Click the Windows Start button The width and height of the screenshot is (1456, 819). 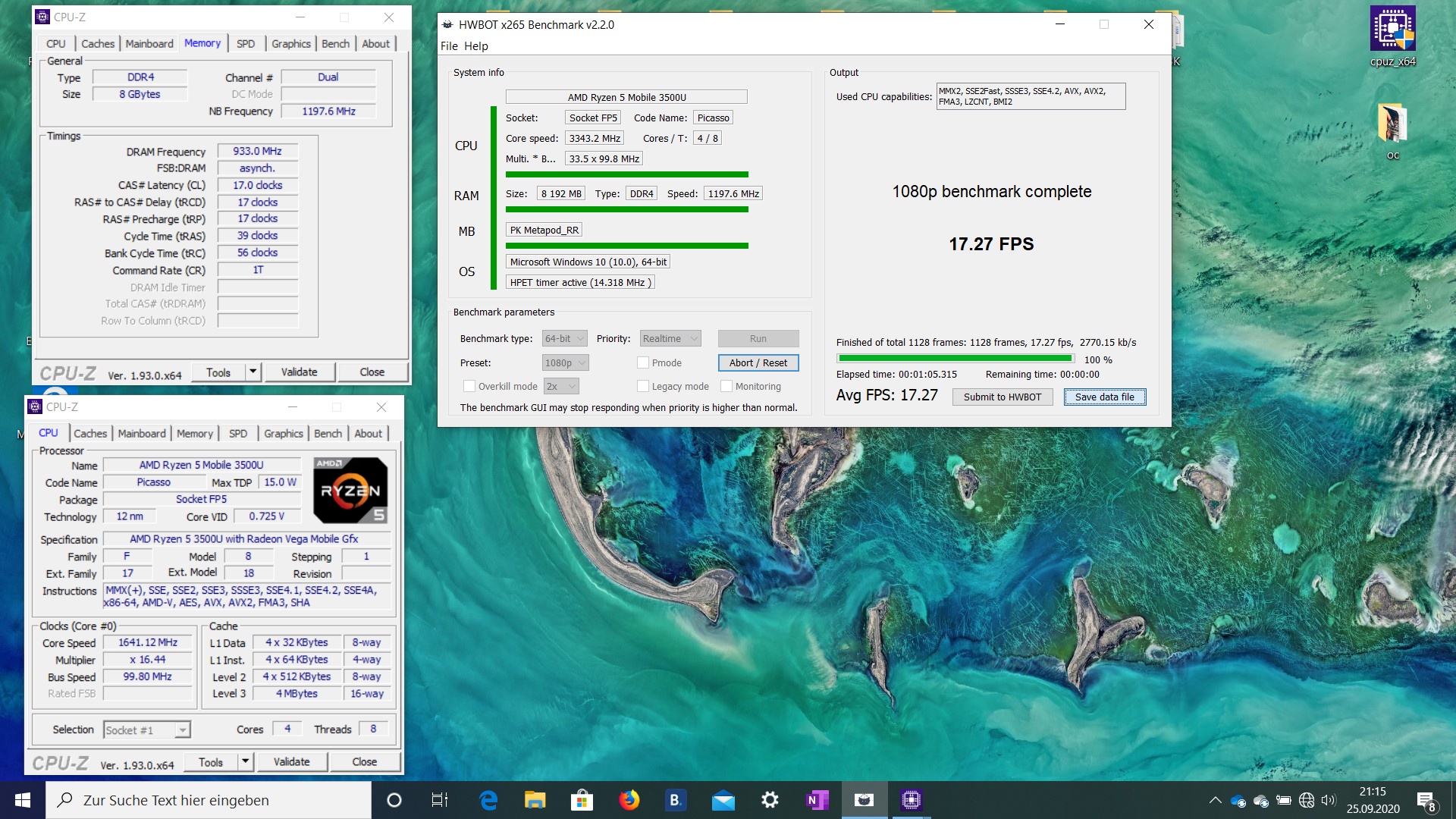coord(22,800)
